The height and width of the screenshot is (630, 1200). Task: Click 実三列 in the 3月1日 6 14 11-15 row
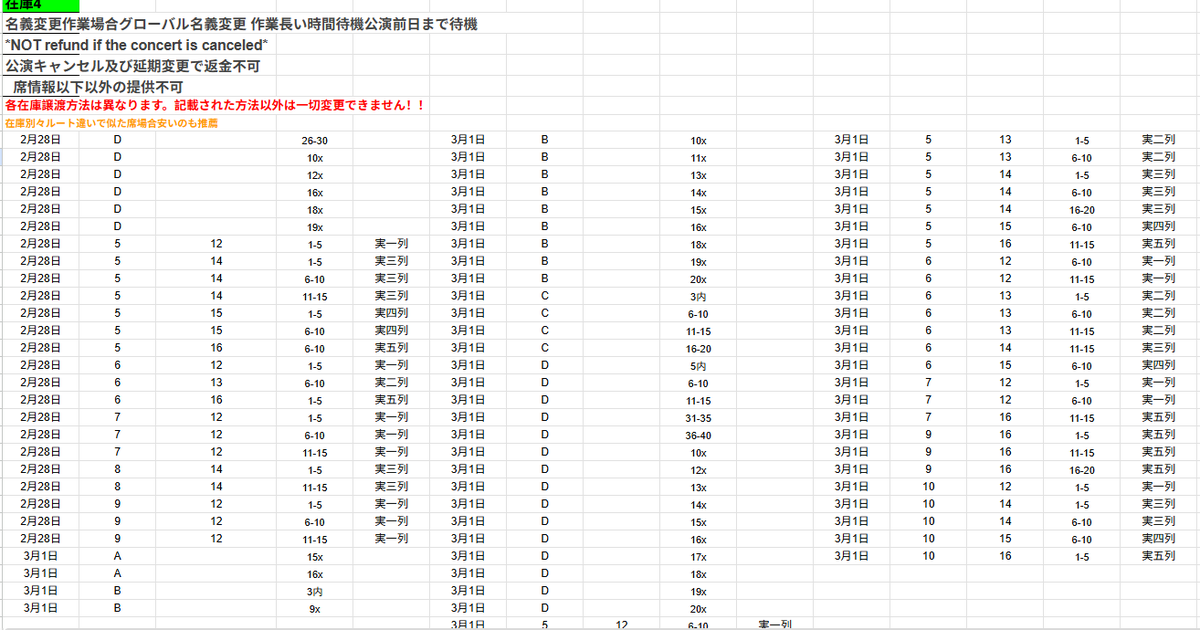click(x=1159, y=348)
